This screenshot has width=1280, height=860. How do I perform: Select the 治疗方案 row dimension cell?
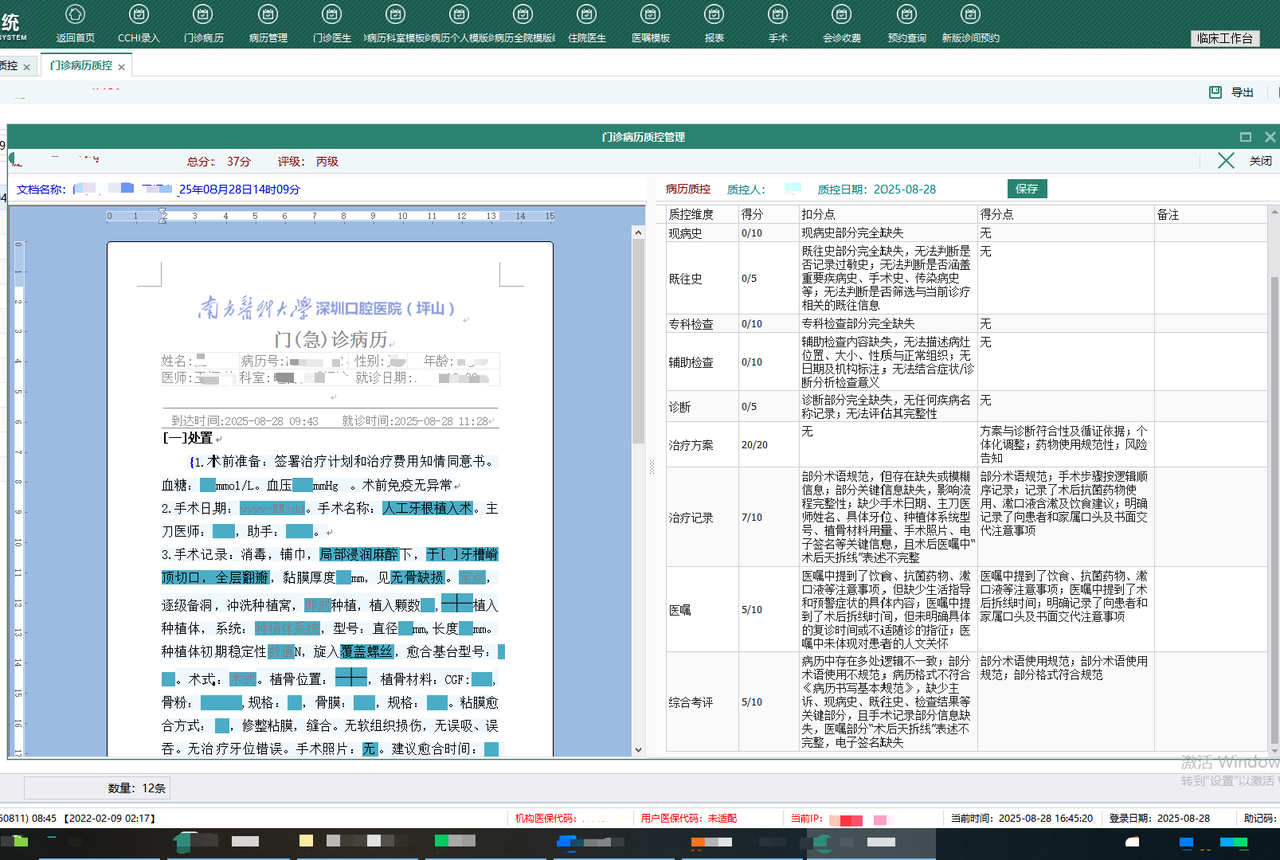pos(702,444)
